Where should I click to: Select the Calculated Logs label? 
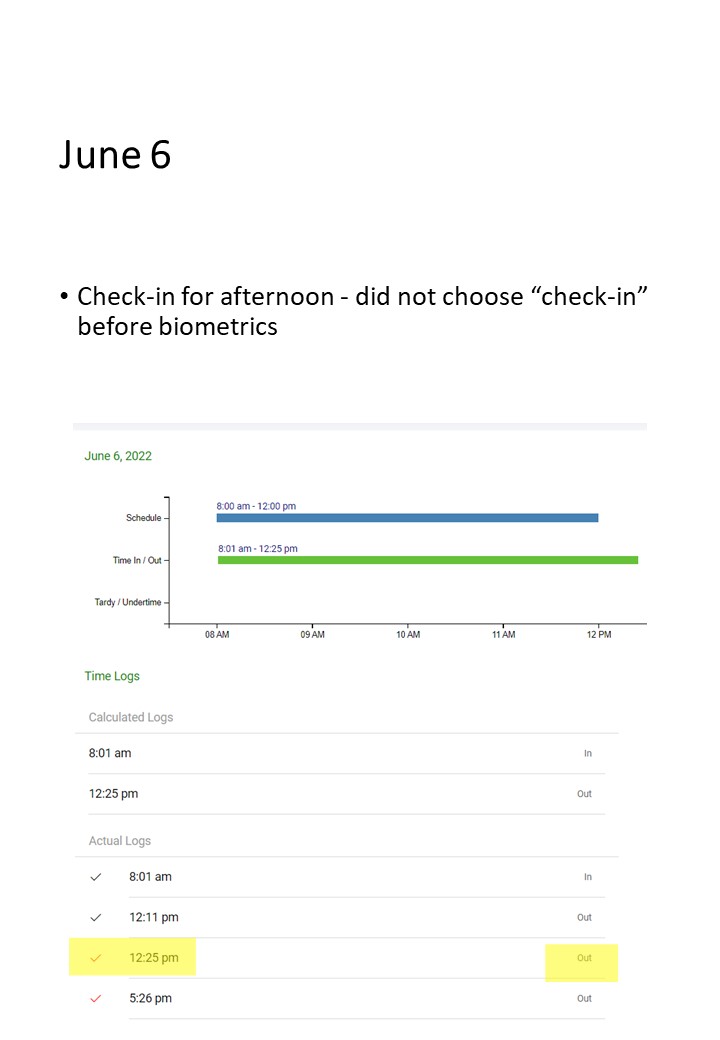point(131,717)
